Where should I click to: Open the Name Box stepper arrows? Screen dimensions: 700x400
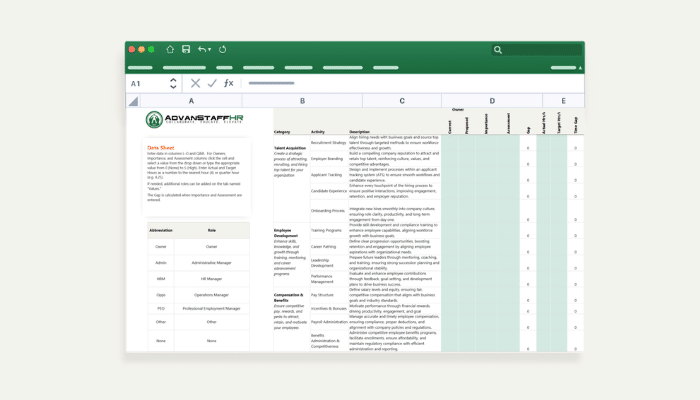(x=173, y=83)
